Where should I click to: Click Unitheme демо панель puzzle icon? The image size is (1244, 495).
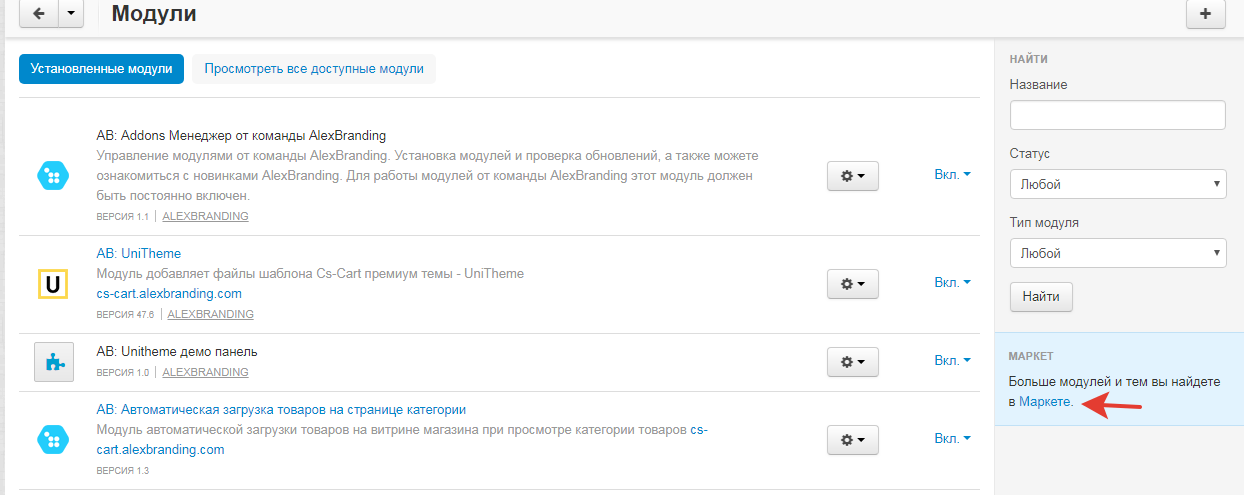(x=54, y=362)
